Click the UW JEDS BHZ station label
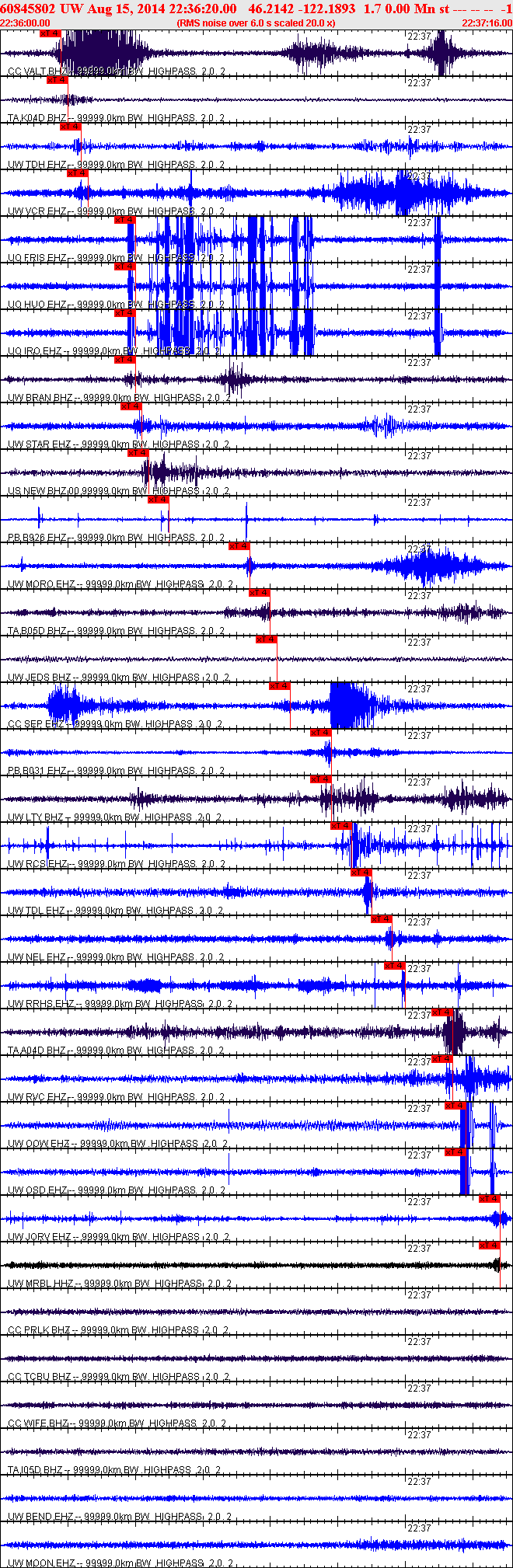The image size is (513, 1568). click(40, 678)
